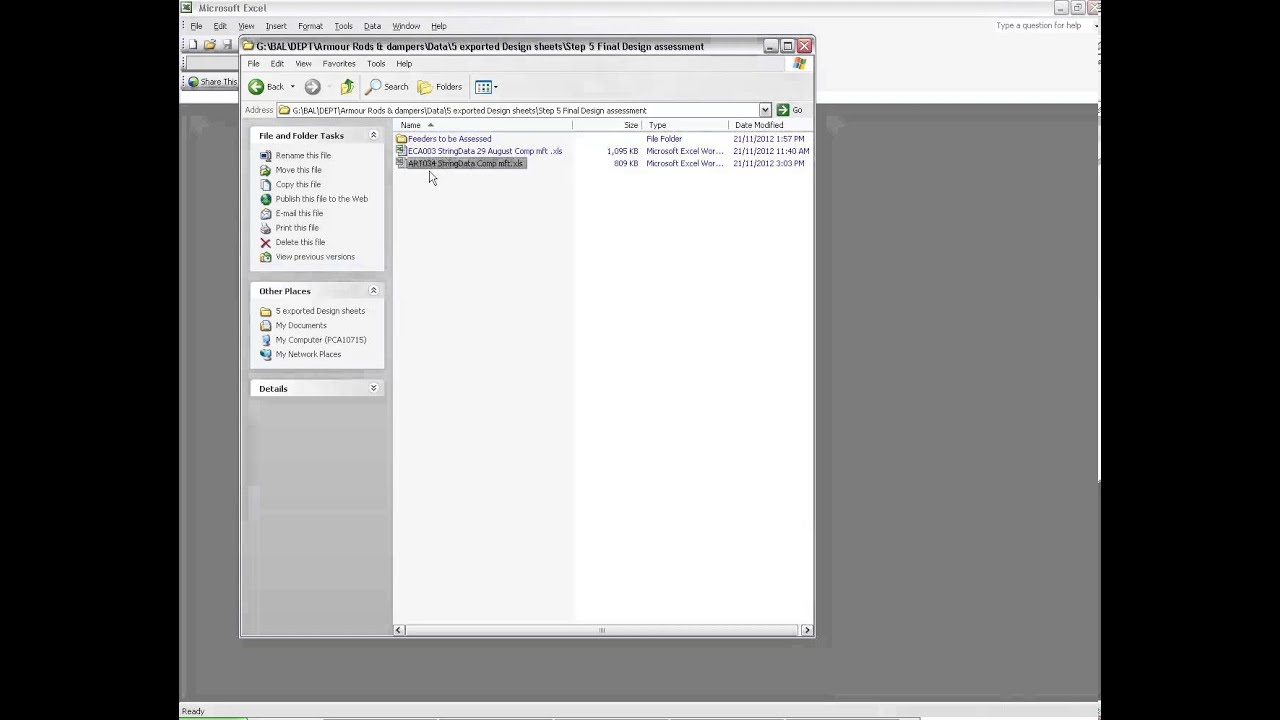Click the scroll right arrow of file list
The height and width of the screenshot is (720, 1280).
tap(807, 630)
